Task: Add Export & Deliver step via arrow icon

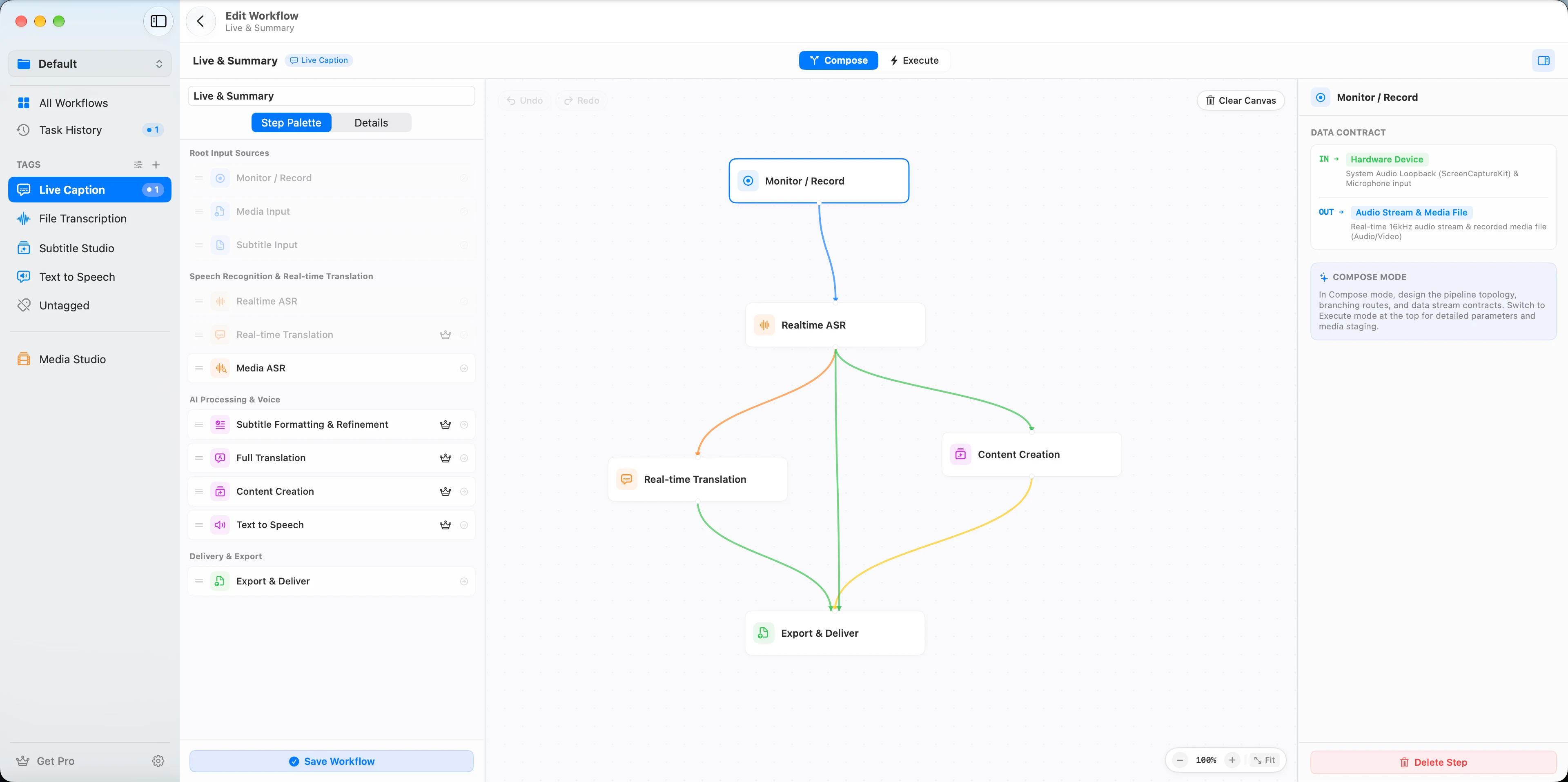Action: click(464, 581)
